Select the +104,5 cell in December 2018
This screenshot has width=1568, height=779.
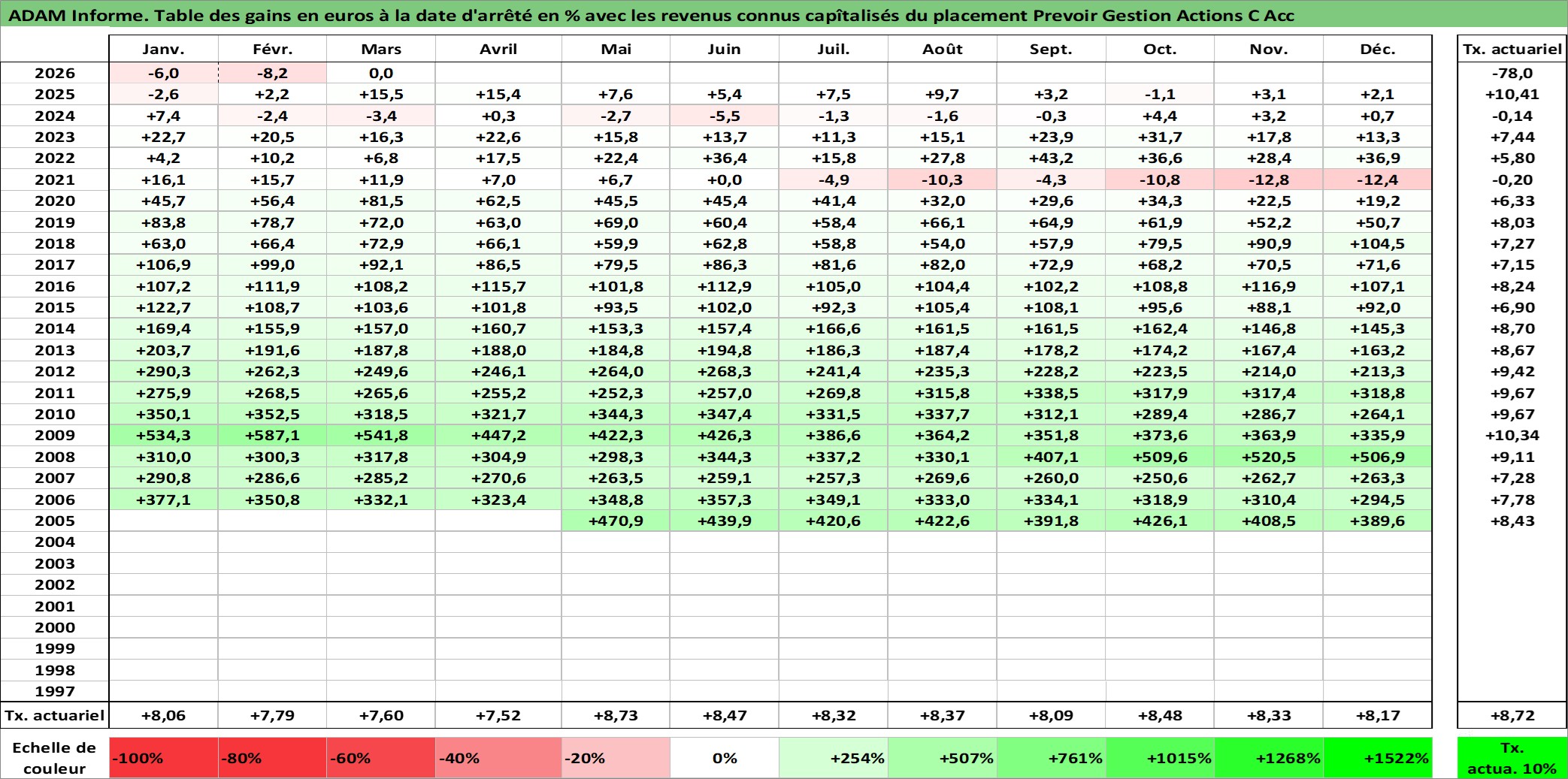pyautogui.click(x=1378, y=243)
